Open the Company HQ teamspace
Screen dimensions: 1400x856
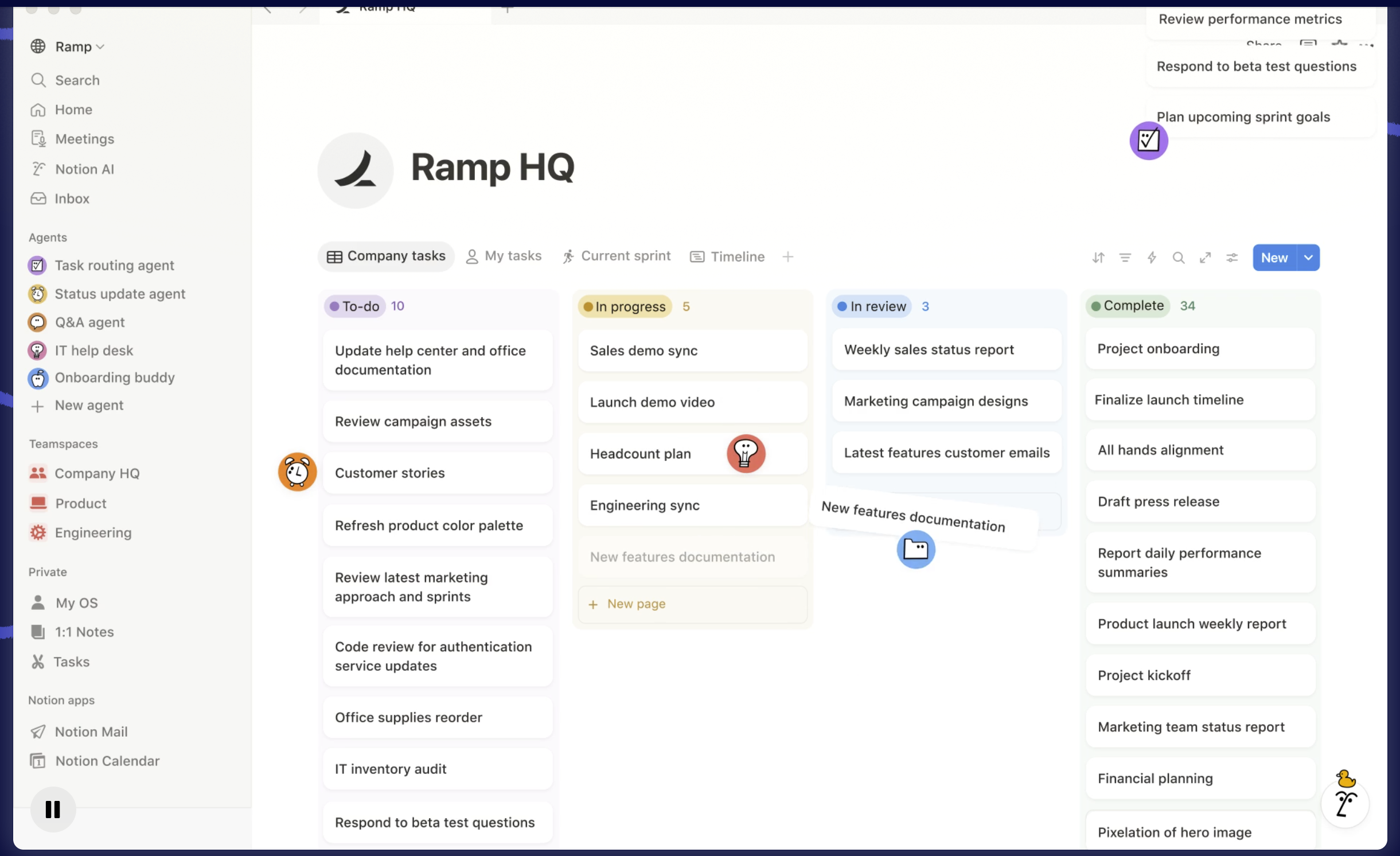click(x=97, y=473)
